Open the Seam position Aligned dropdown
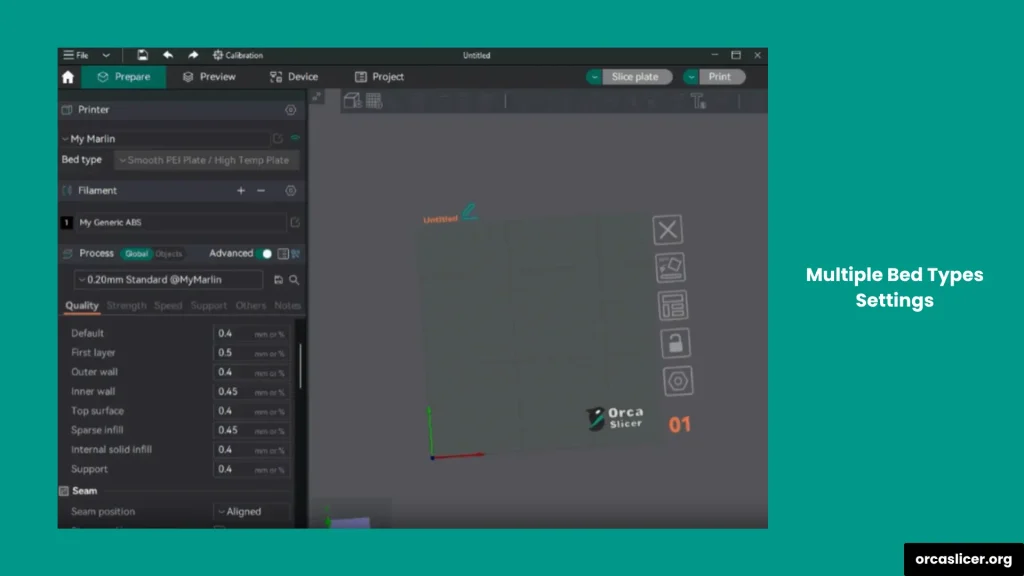This screenshot has height=576, width=1024. 252,512
